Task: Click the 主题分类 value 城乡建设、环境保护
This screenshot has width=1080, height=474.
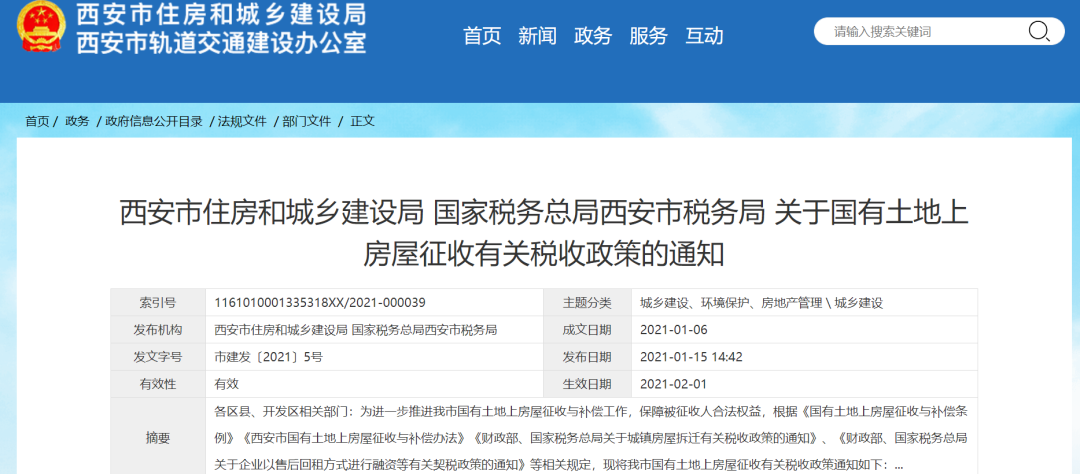Action: click(x=760, y=302)
